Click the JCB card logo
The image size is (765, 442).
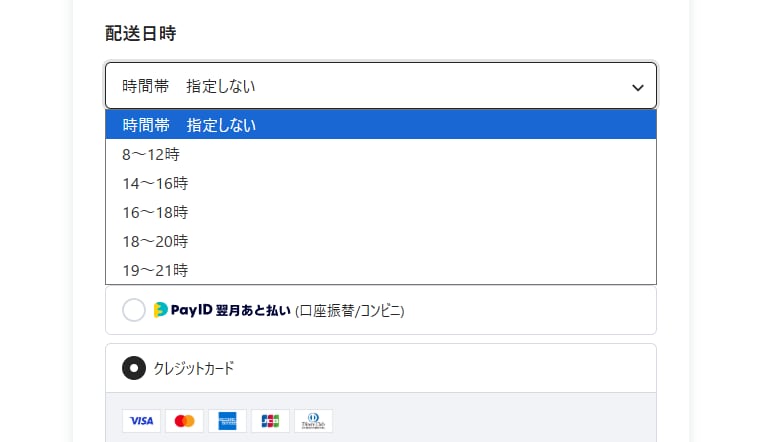point(270,421)
